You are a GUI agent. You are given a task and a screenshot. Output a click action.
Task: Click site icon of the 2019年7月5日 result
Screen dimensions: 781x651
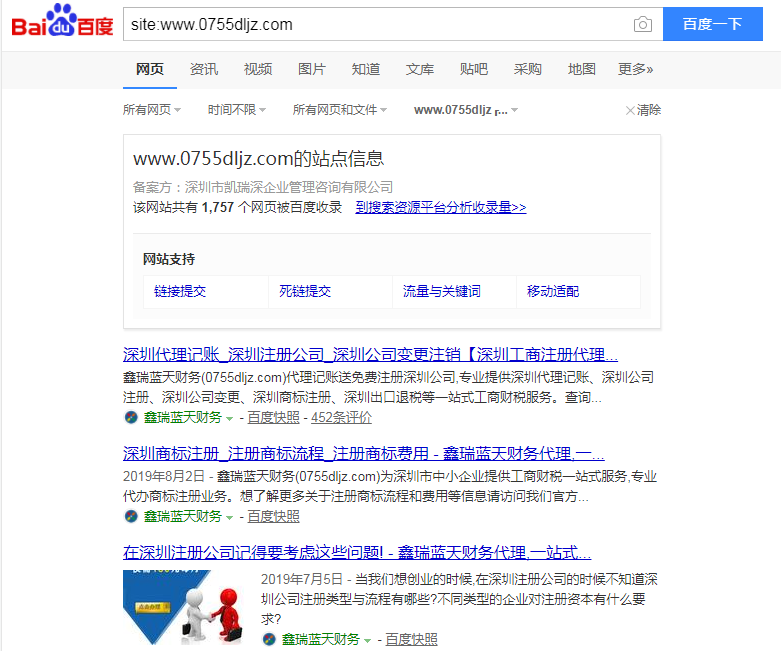tap(269, 639)
